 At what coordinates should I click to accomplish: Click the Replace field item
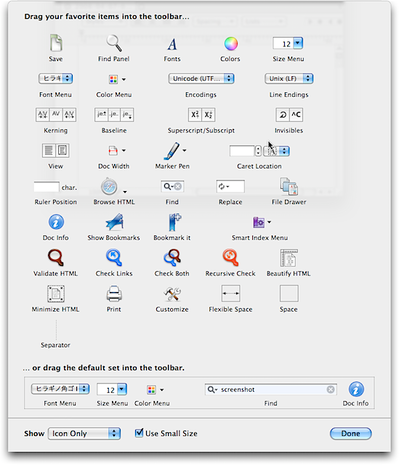pyautogui.click(x=230, y=186)
